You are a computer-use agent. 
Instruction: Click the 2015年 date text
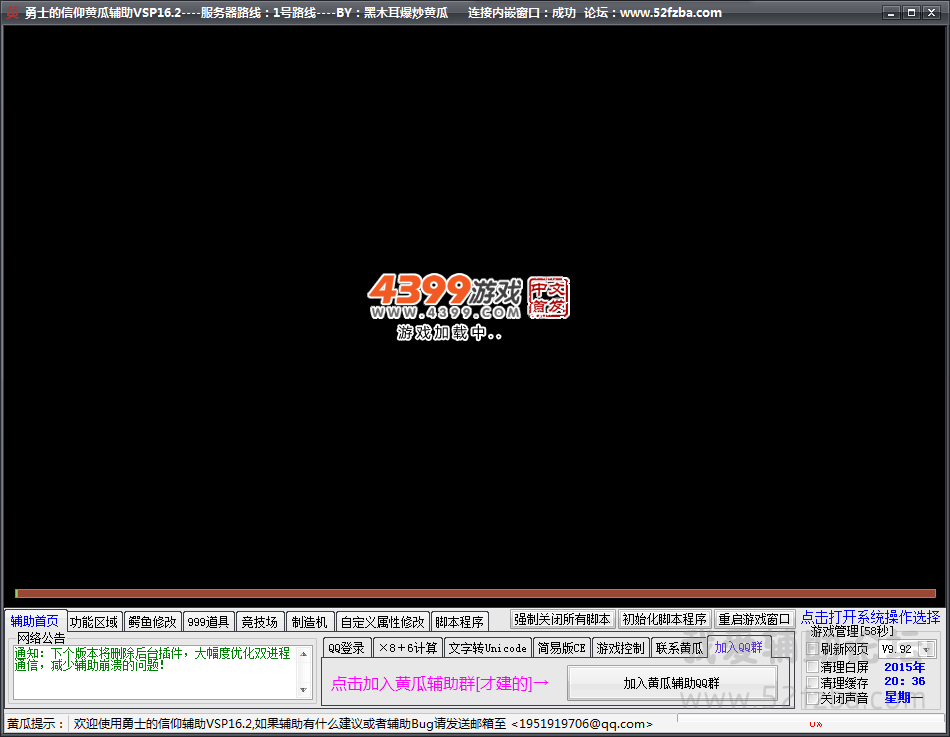pyautogui.click(x=905, y=667)
